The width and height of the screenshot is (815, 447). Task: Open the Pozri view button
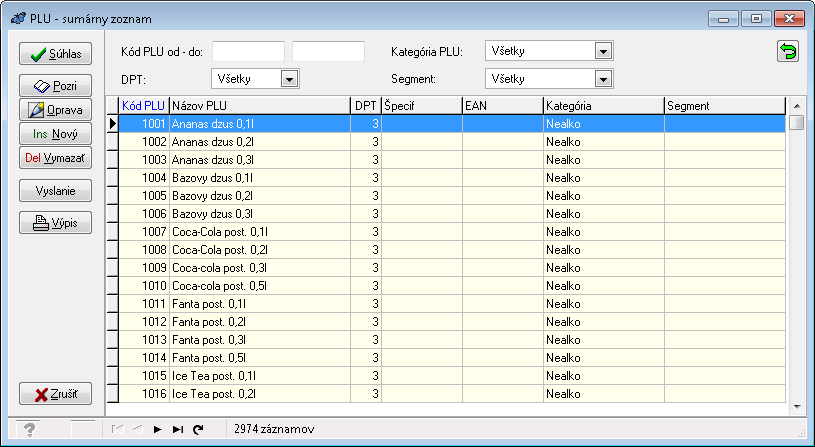(x=56, y=86)
